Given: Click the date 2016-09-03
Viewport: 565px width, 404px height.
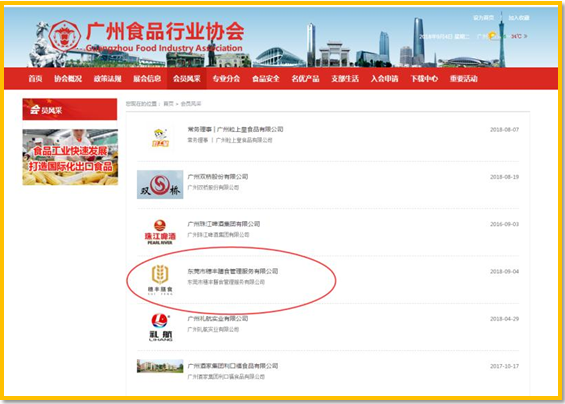Looking at the screenshot, I should click(x=504, y=224).
